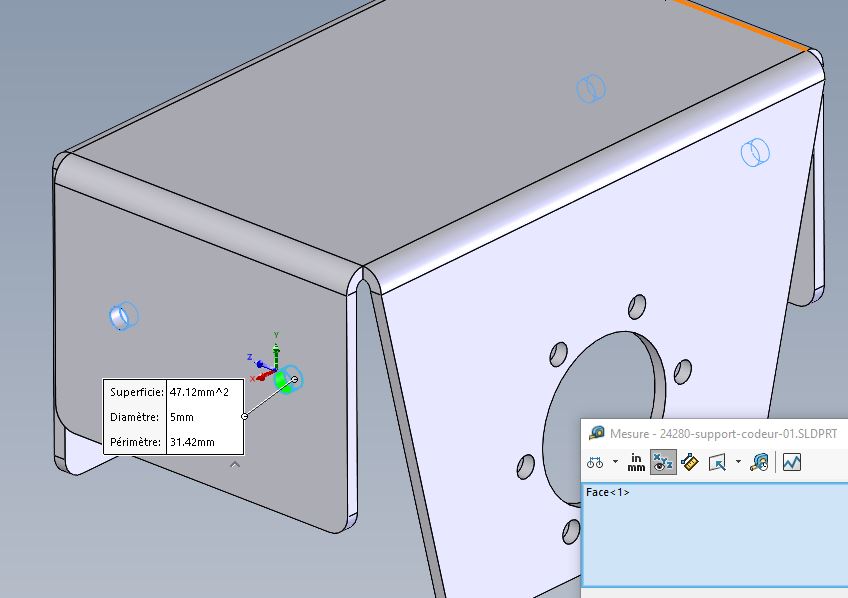
Task: Click the Arc/Circle Measurements binoculars icon
Action: [x=595, y=462]
